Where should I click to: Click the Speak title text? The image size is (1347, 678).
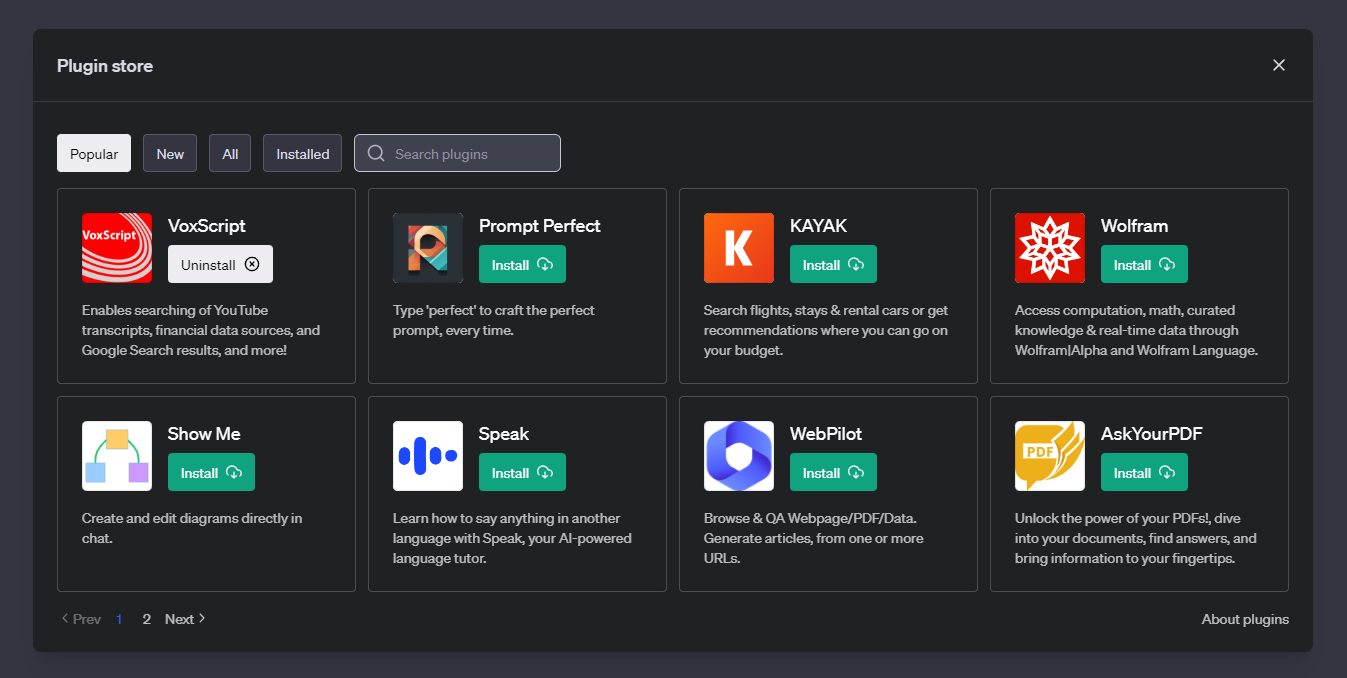pos(504,434)
